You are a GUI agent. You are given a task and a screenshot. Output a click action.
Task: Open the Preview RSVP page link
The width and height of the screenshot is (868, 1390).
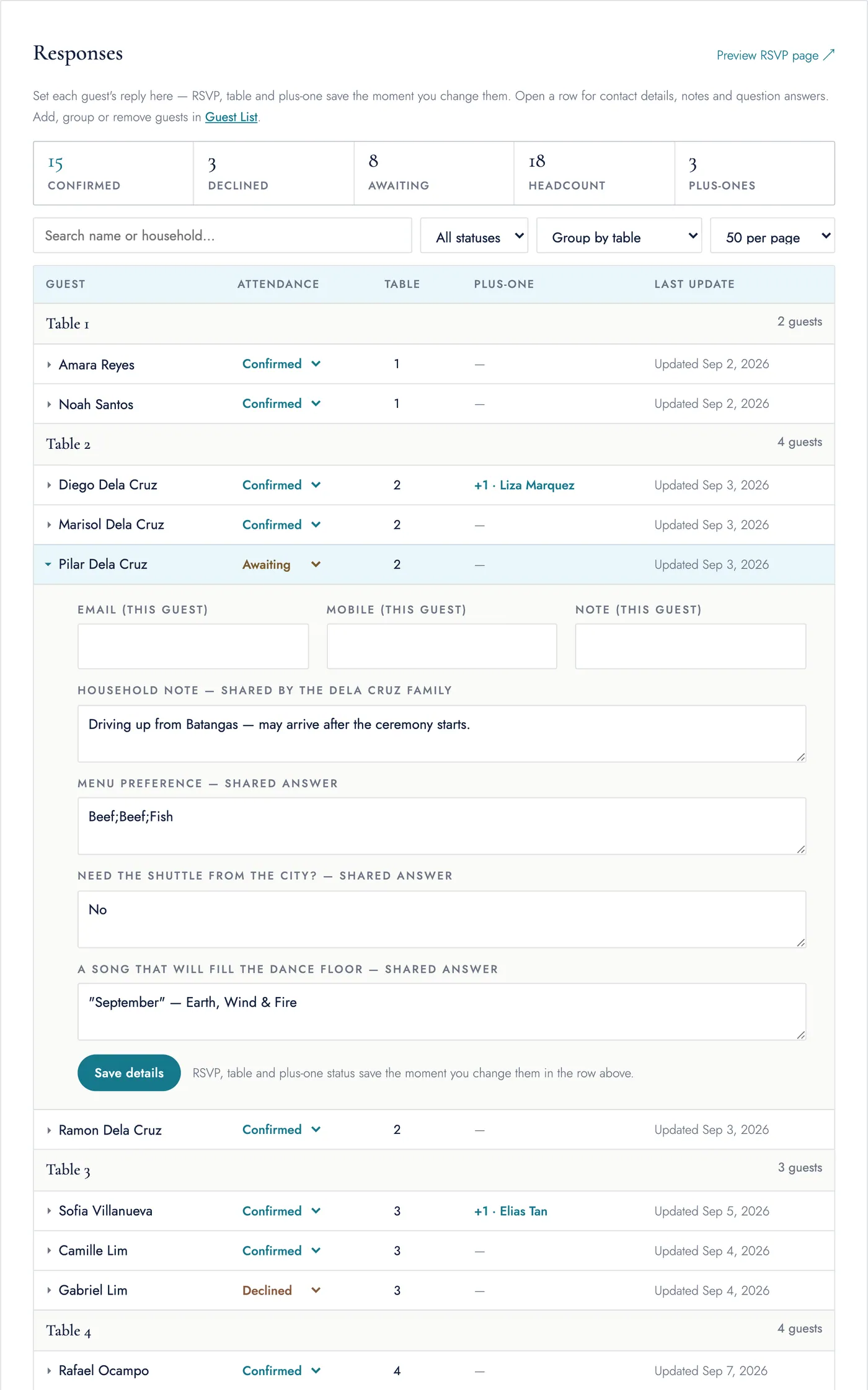point(775,55)
